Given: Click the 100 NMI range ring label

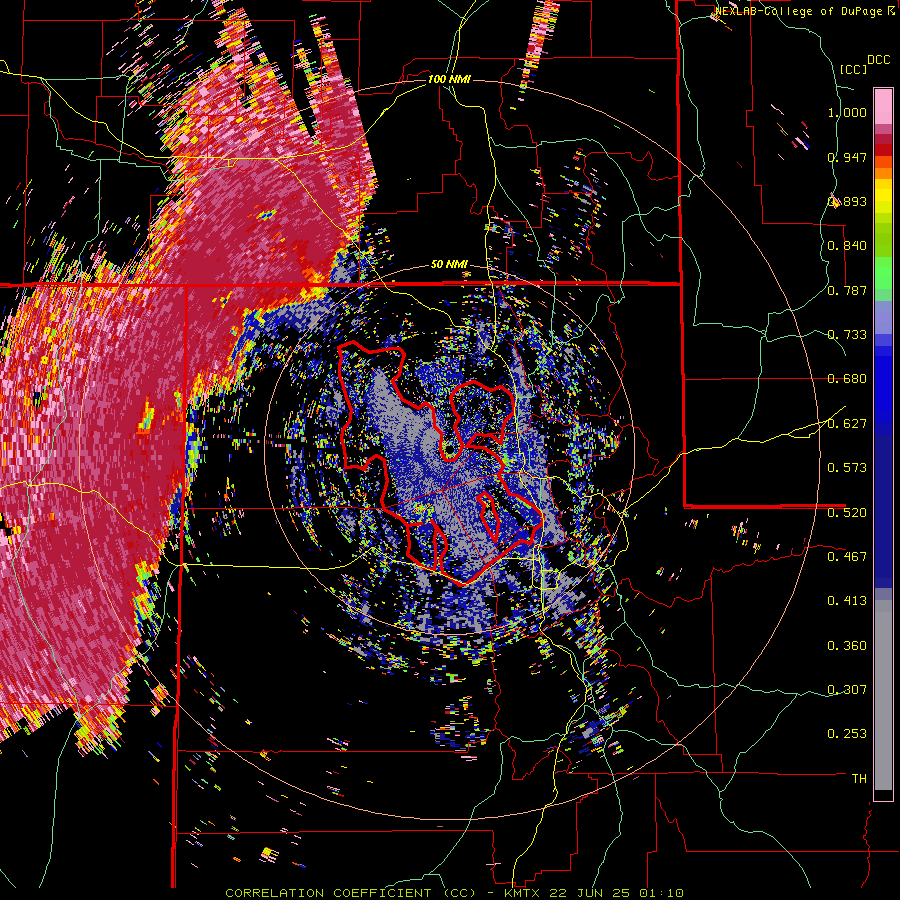Looking at the screenshot, I should point(449,79).
